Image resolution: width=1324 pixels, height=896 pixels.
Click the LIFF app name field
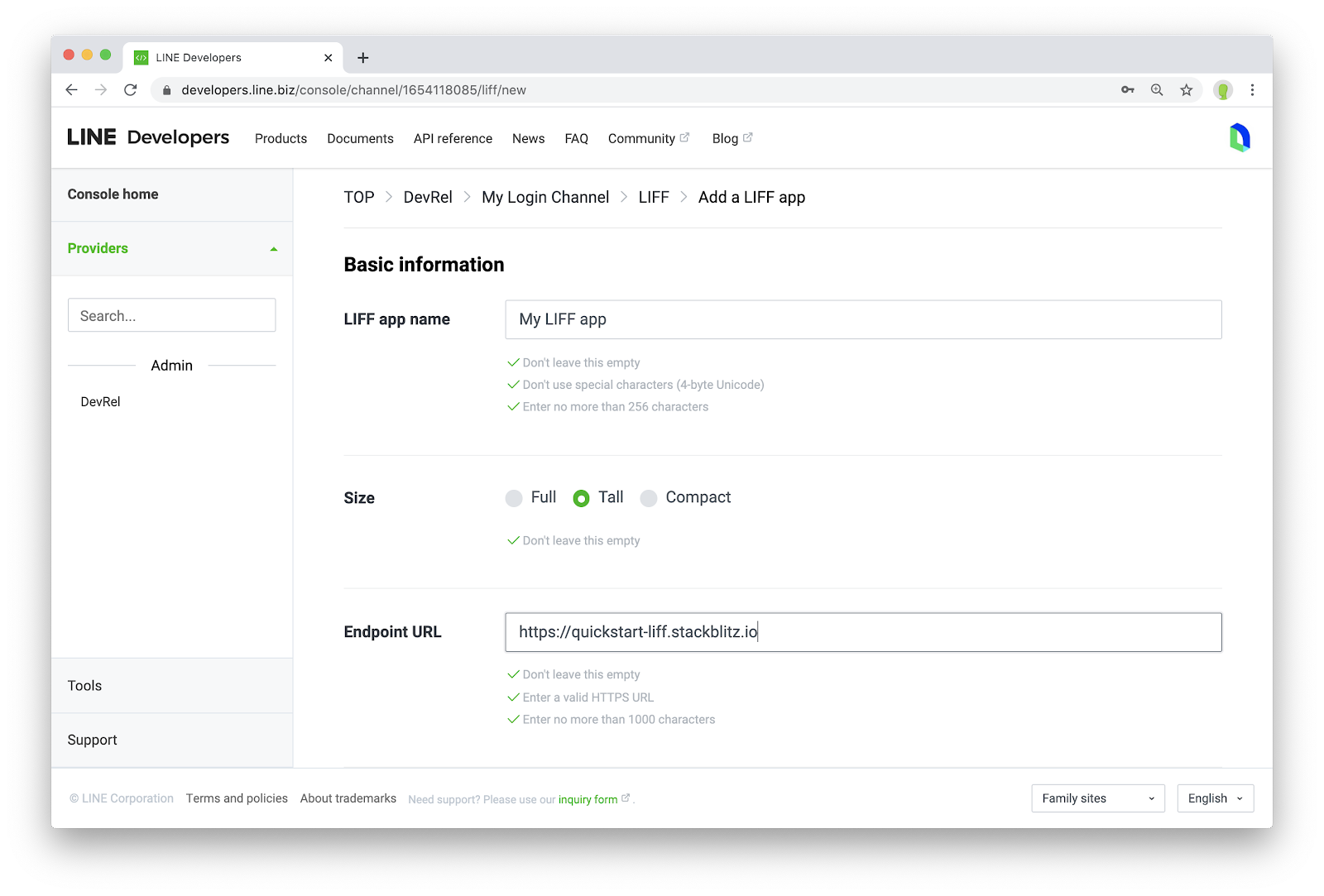tap(863, 319)
